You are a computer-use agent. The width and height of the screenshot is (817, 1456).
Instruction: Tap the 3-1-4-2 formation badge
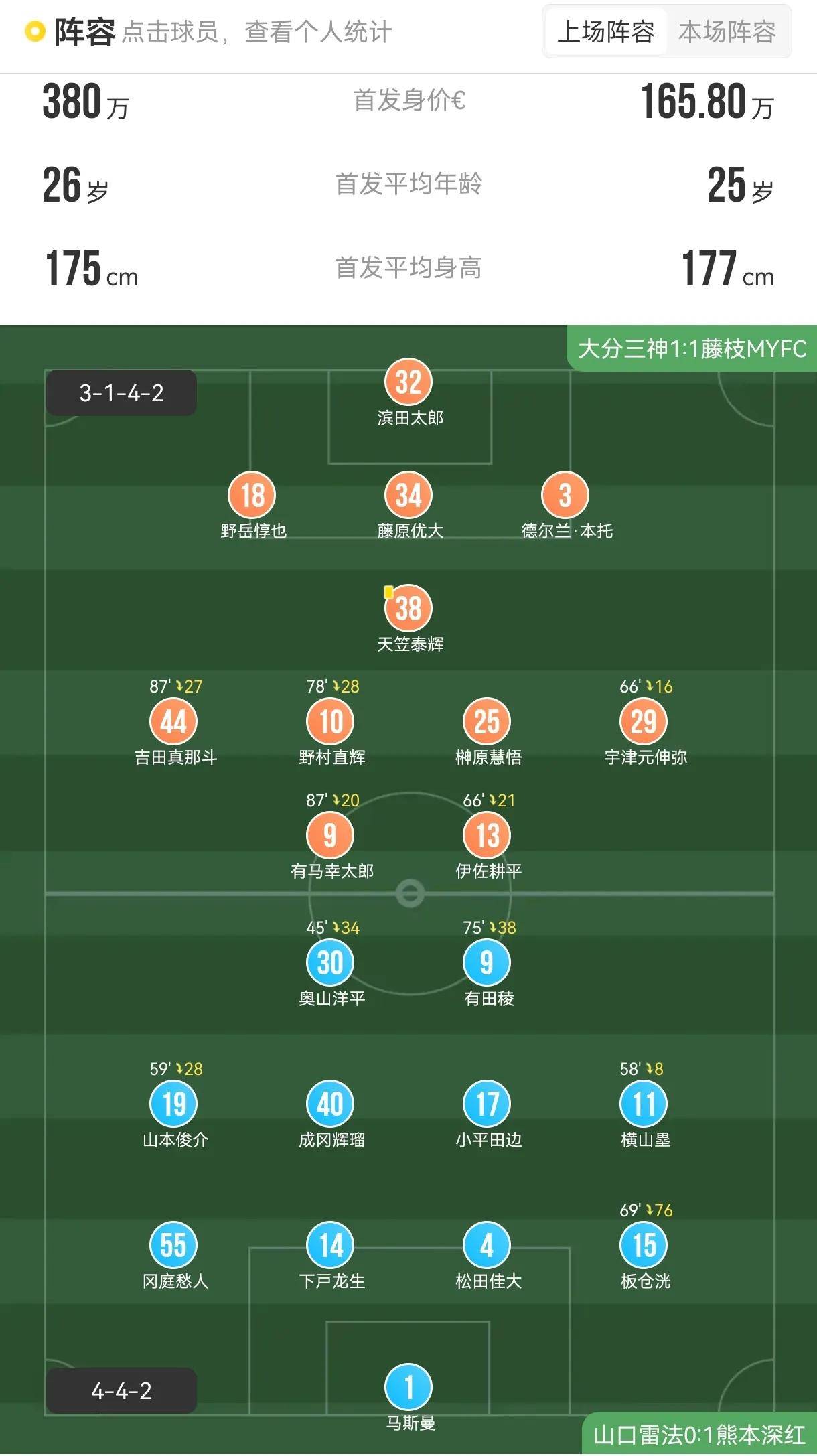[x=121, y=393]
